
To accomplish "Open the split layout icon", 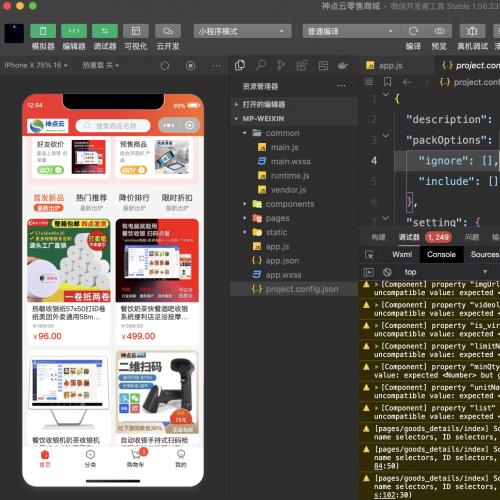I will [323, 65].
